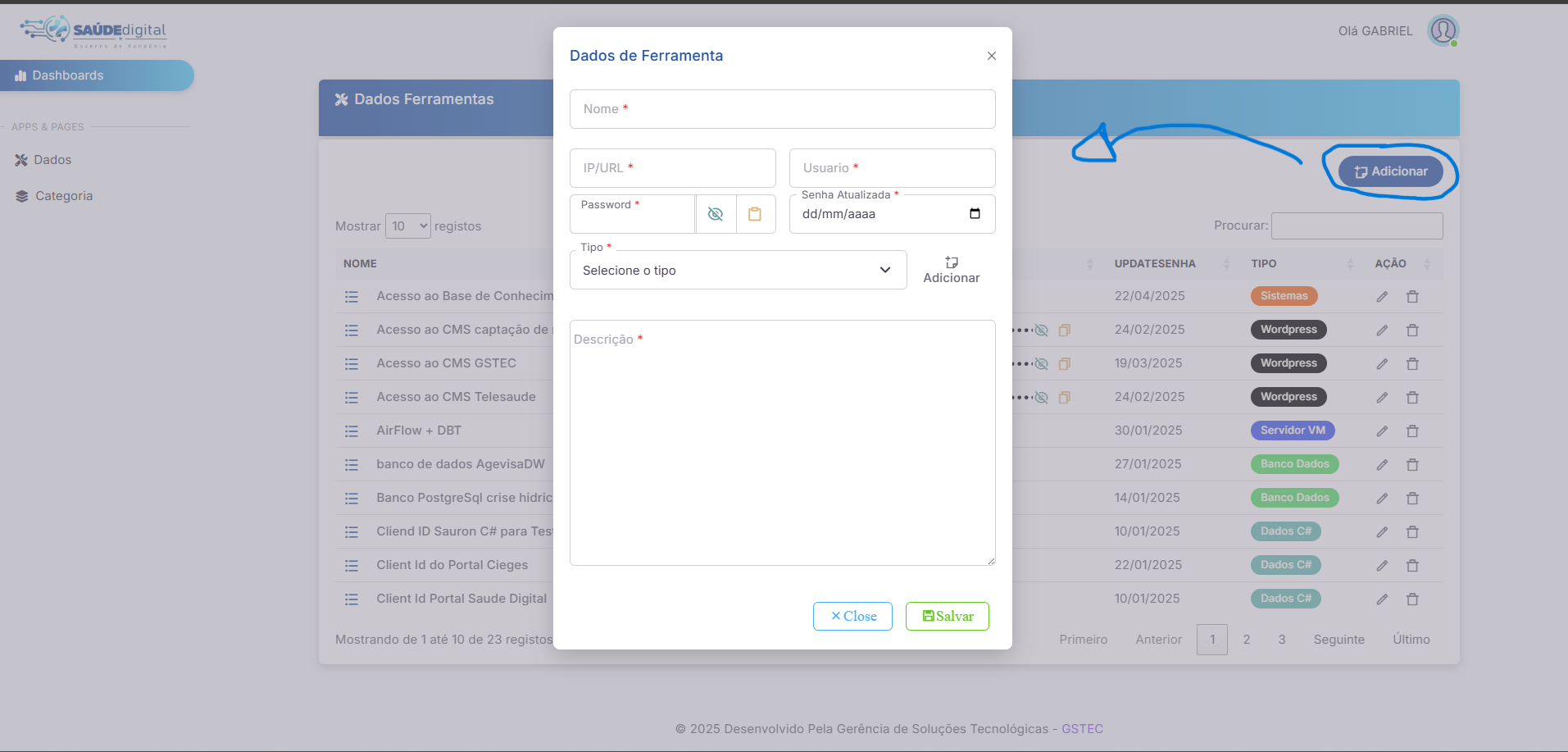This screenshot has width=1568, height=752.
Task: Expand row details for Acesso ao CMS captação
Action: pos(352,330)
